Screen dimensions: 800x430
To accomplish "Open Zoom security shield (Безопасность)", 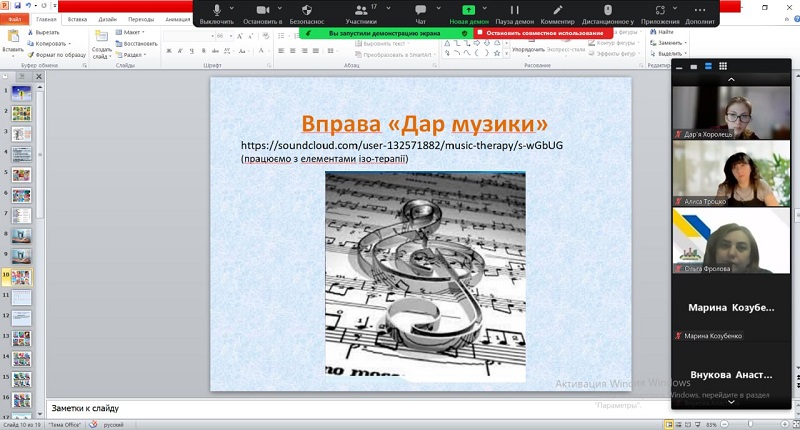I will pos(307,14).
